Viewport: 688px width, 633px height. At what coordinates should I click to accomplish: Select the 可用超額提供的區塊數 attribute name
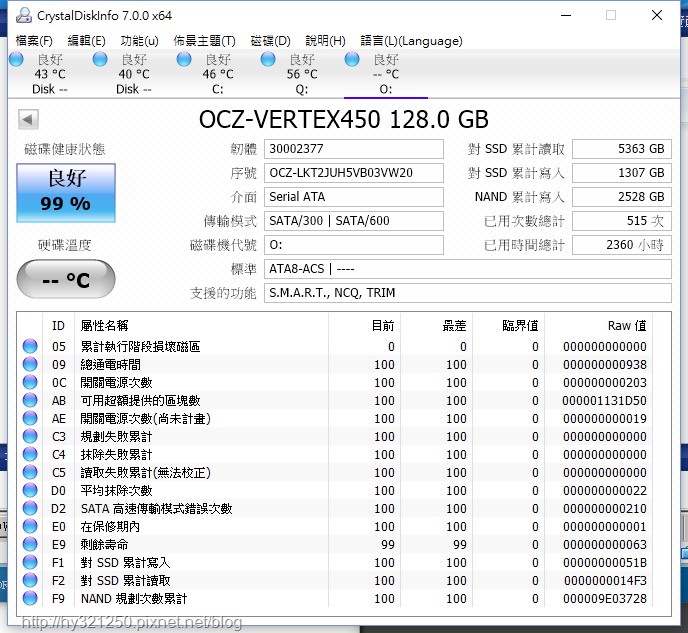[x=140, y=401]
